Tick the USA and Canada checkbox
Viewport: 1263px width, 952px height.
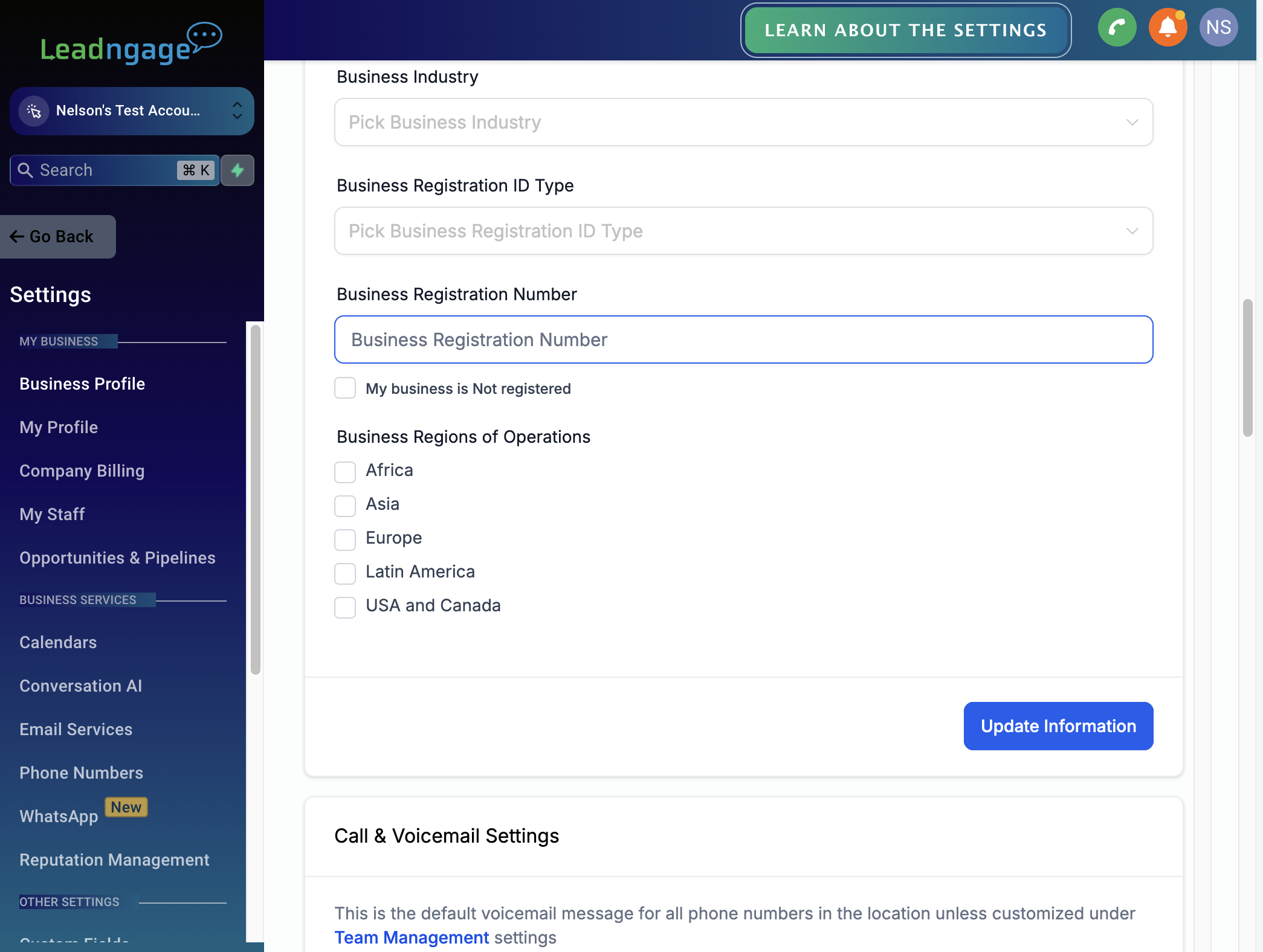pos(345,607)
